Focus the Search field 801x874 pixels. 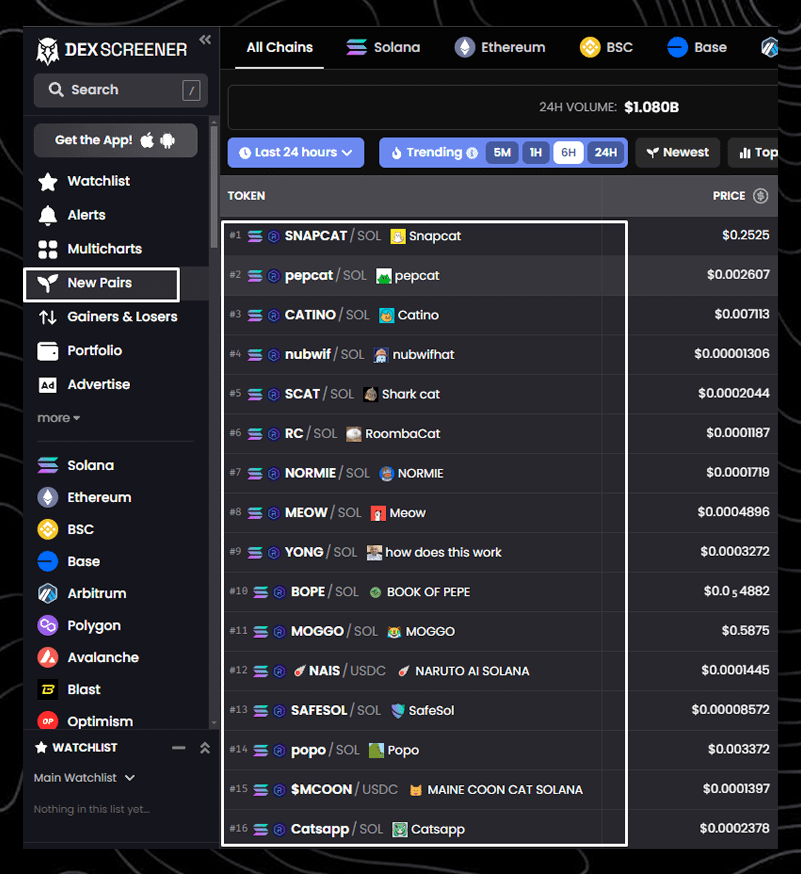pyautogui.click(x=120, y=90)
